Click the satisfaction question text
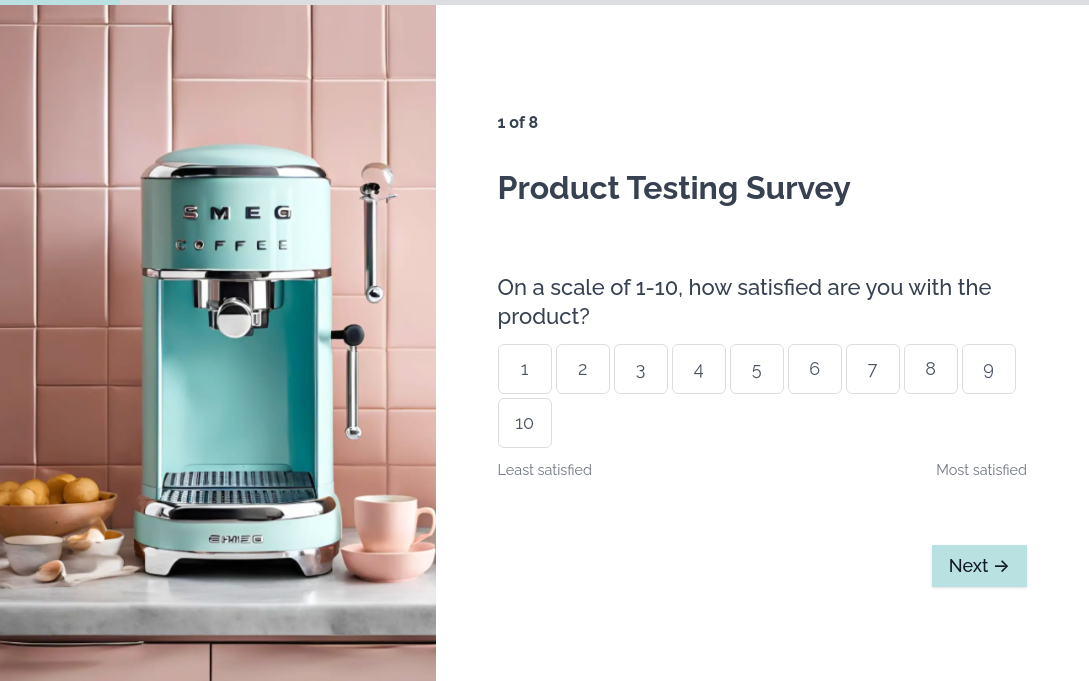 (x=744, y=301)
